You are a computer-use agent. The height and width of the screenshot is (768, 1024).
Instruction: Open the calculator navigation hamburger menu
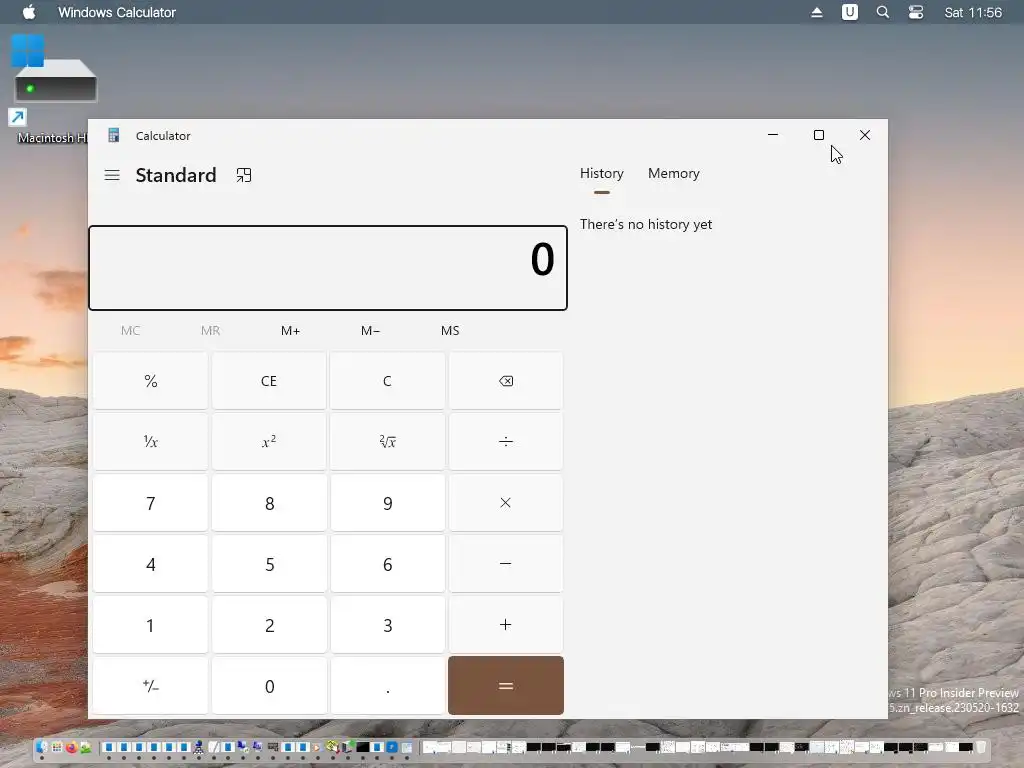point(112,175)
